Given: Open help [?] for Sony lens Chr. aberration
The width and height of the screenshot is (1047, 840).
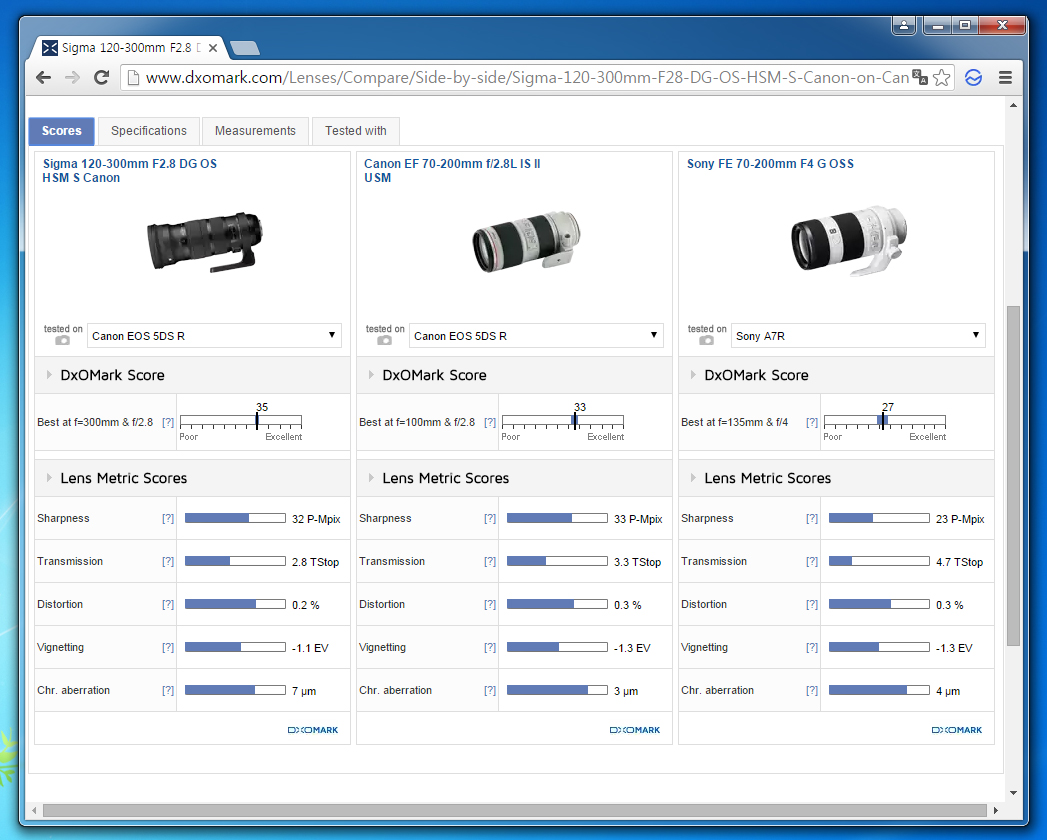Looking at the screenshot, I should (812, 690).
